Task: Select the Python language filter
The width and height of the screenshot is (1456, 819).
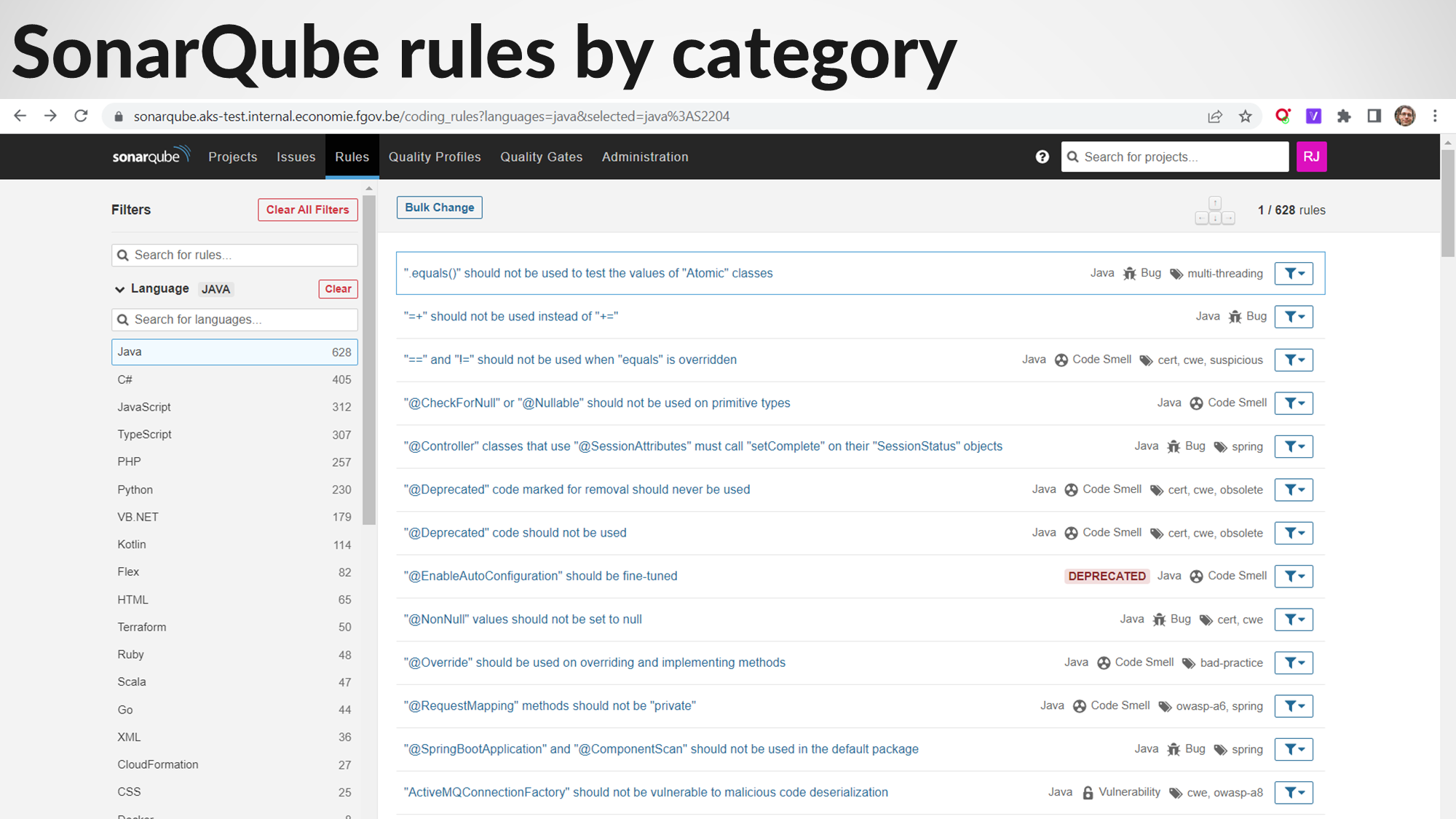Action: pyautogui.click(x=234, y=489)
